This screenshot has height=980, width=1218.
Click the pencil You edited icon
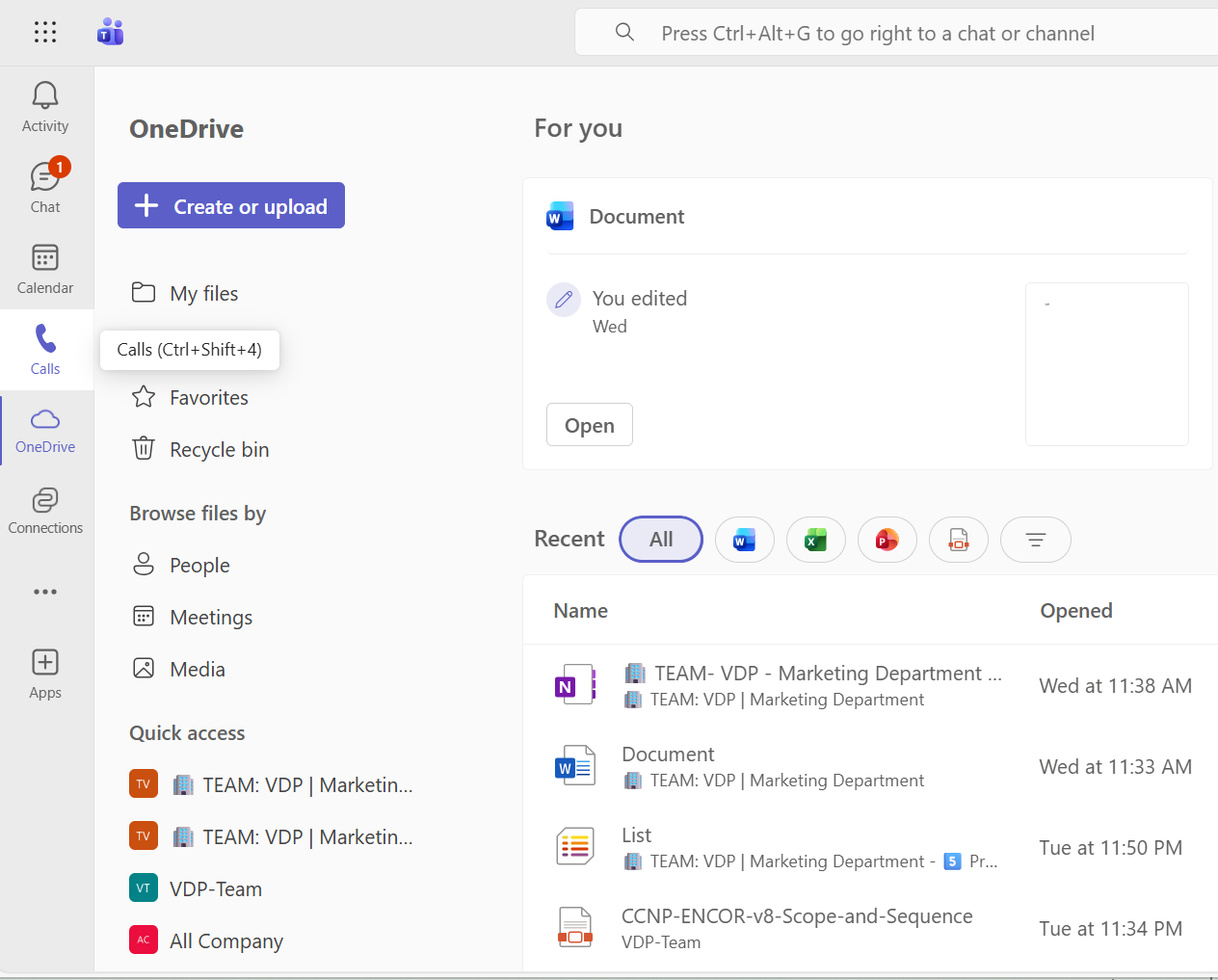coord(564,300)
